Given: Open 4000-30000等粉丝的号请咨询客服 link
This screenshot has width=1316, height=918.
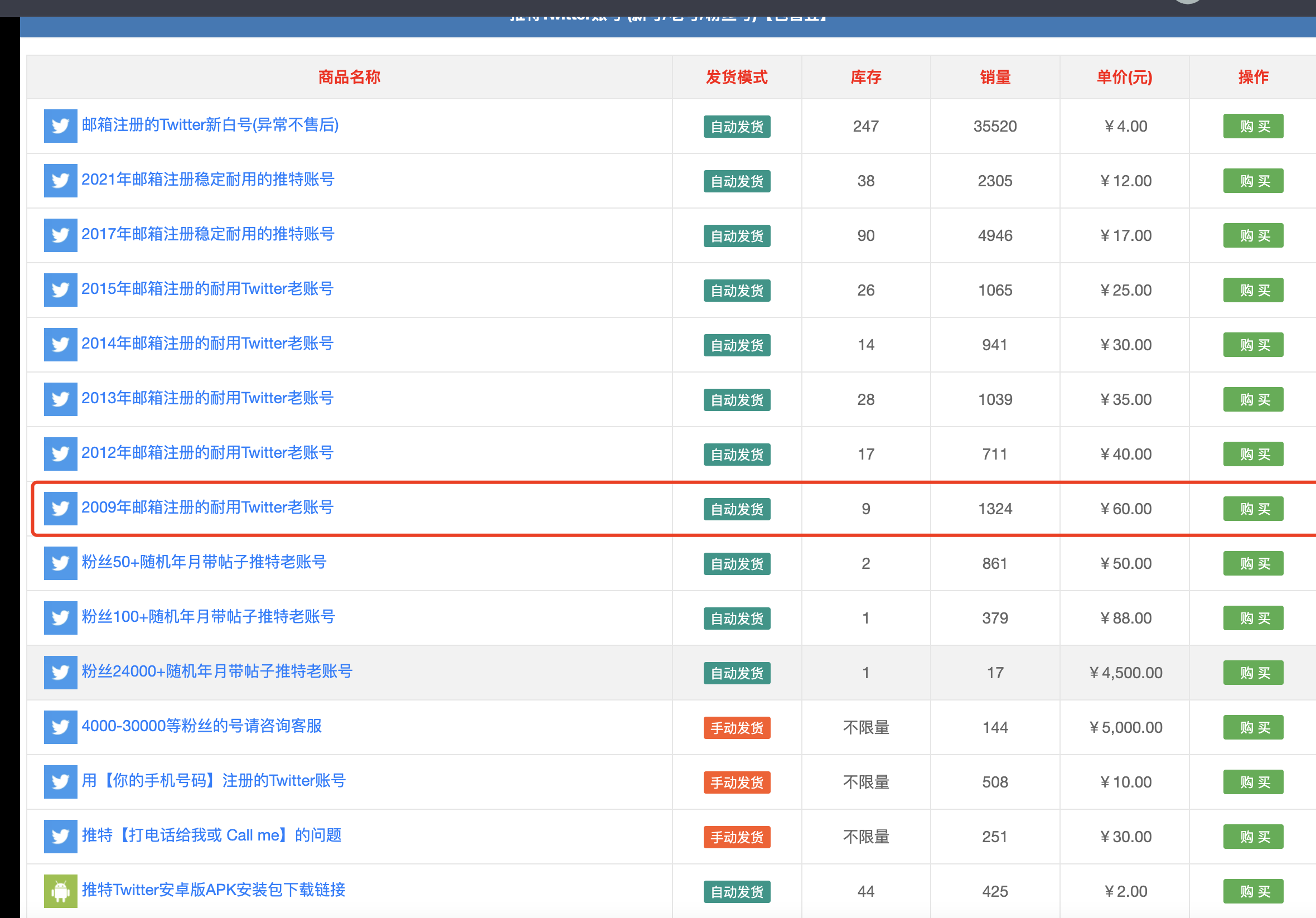Looking at the screenshot, I should coord(201,726).
